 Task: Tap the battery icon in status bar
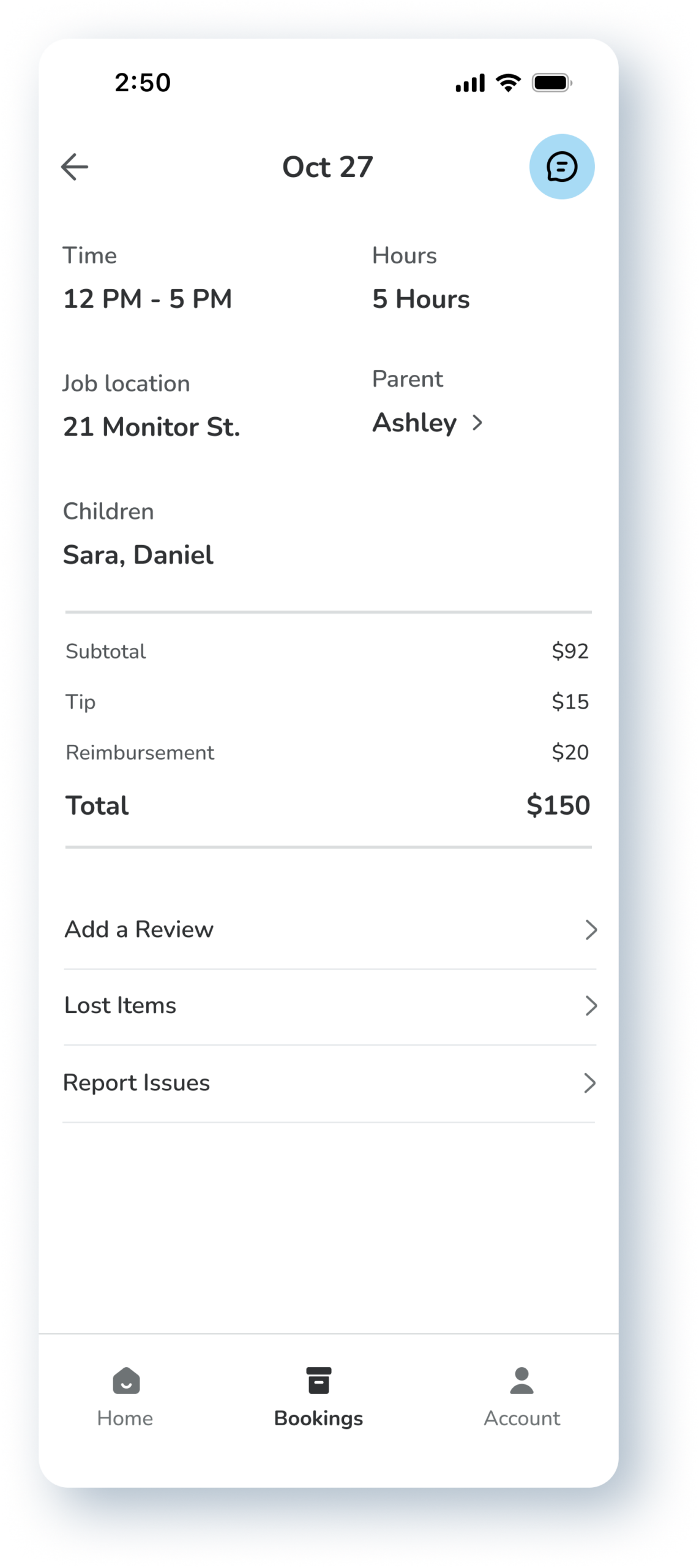click(552, 83)
